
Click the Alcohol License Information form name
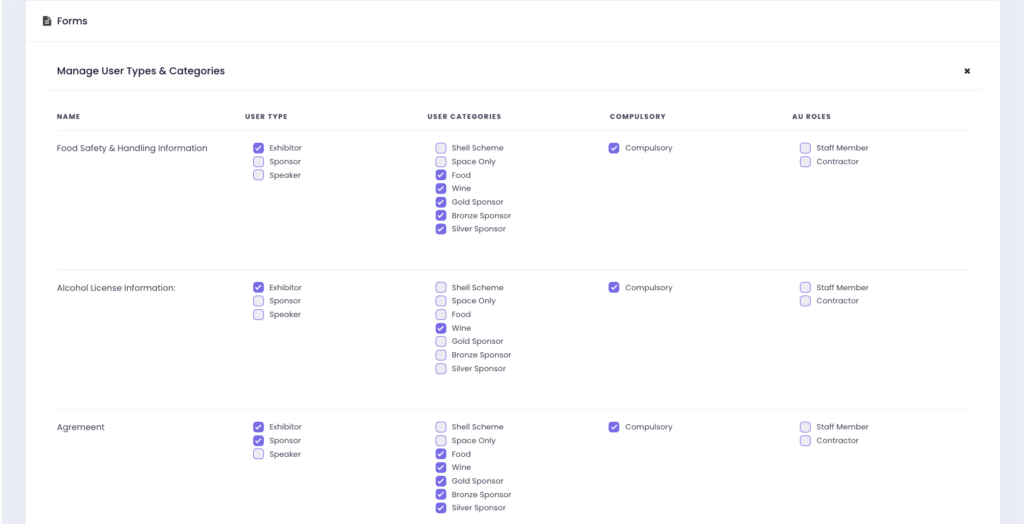(x=116, y=288)
